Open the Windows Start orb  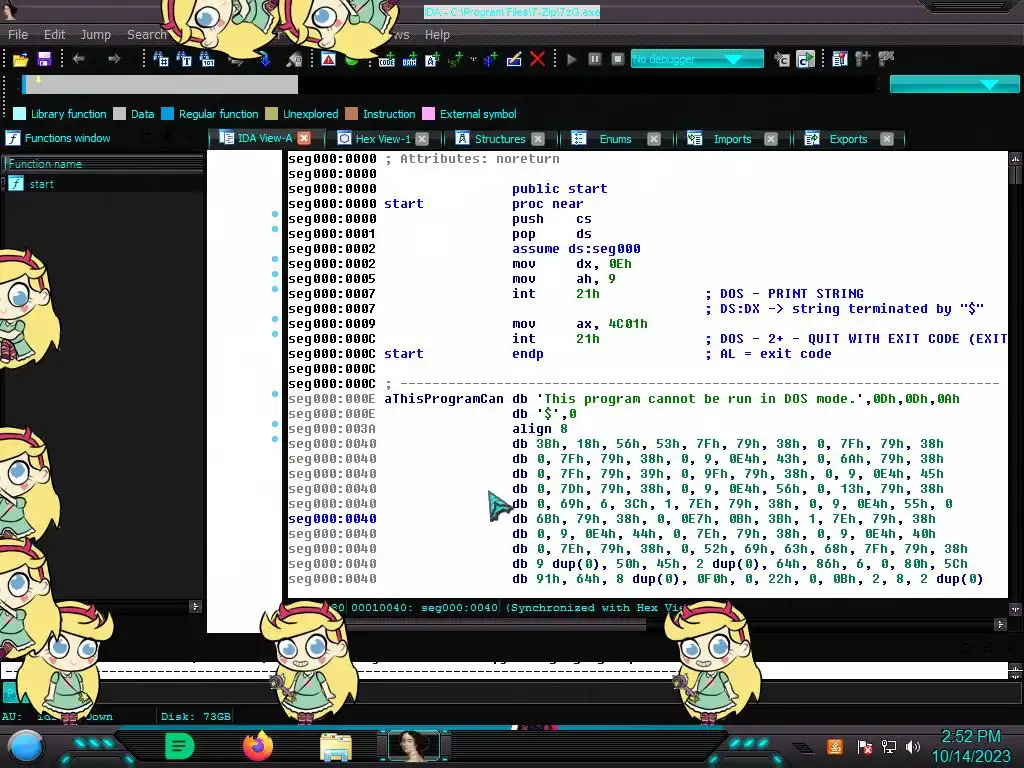tap(25, 747)
